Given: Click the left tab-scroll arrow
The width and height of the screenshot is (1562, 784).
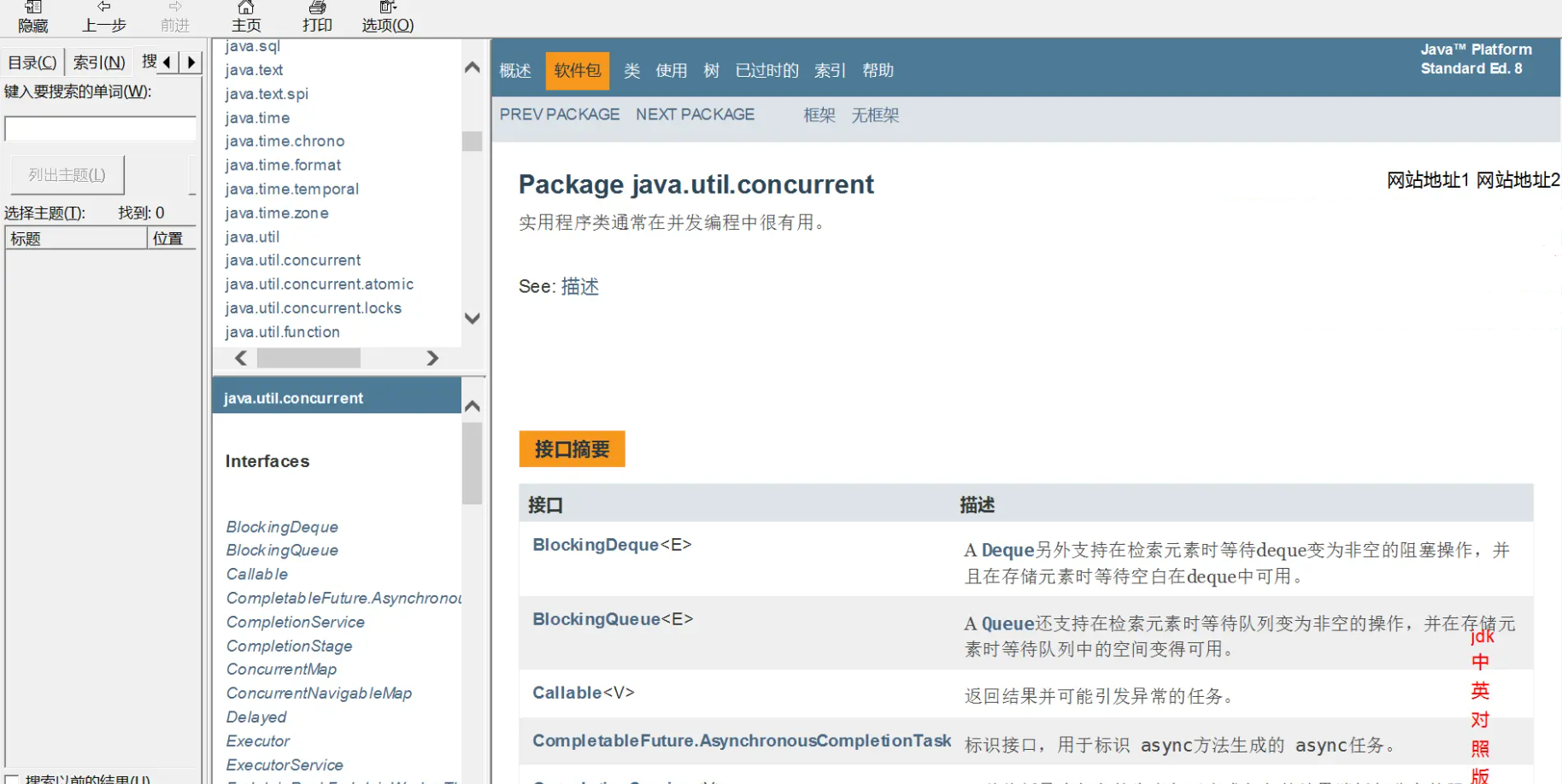Looking at the screenshot, I should pos(167,62).
